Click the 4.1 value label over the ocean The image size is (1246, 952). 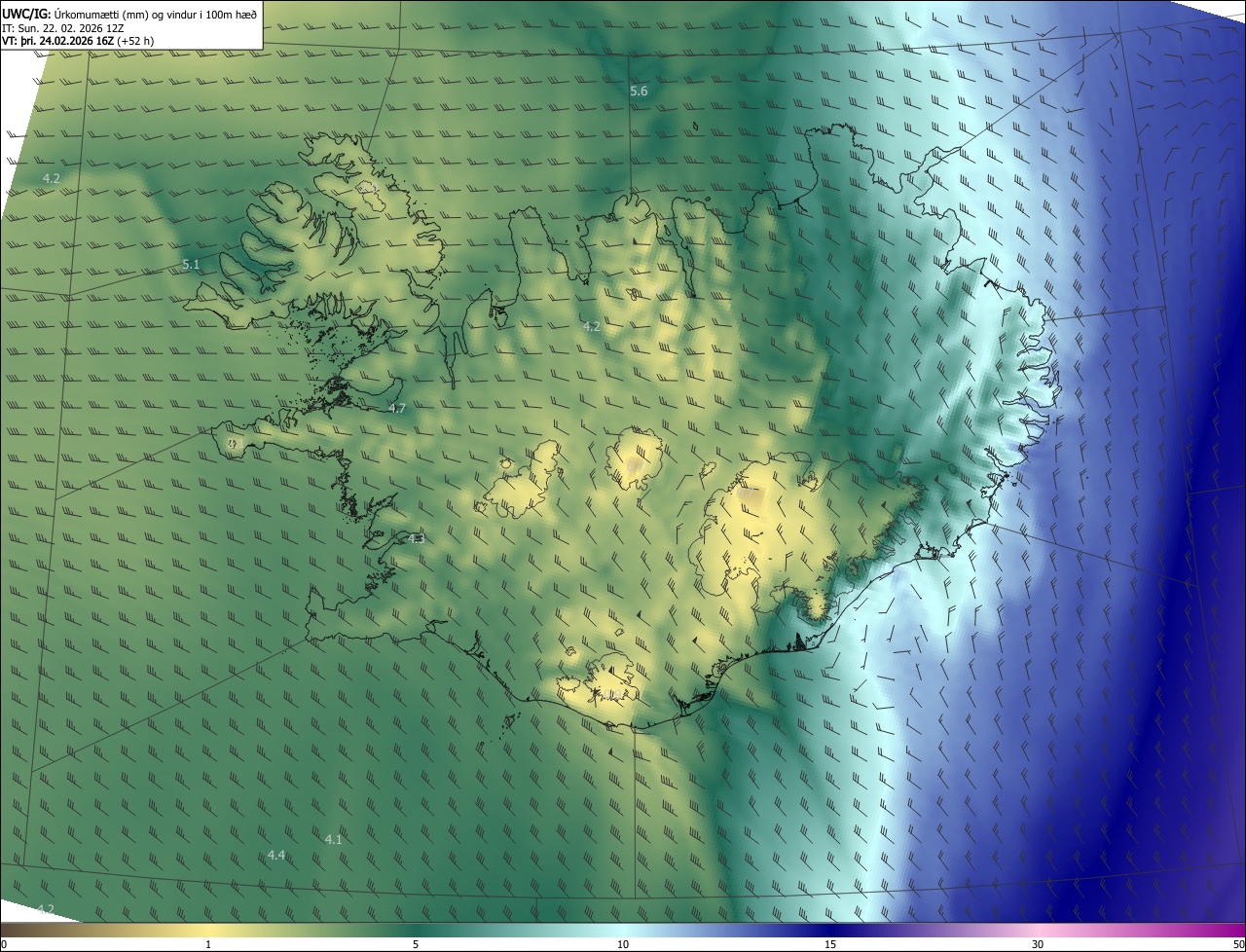(x=333, y=839)
